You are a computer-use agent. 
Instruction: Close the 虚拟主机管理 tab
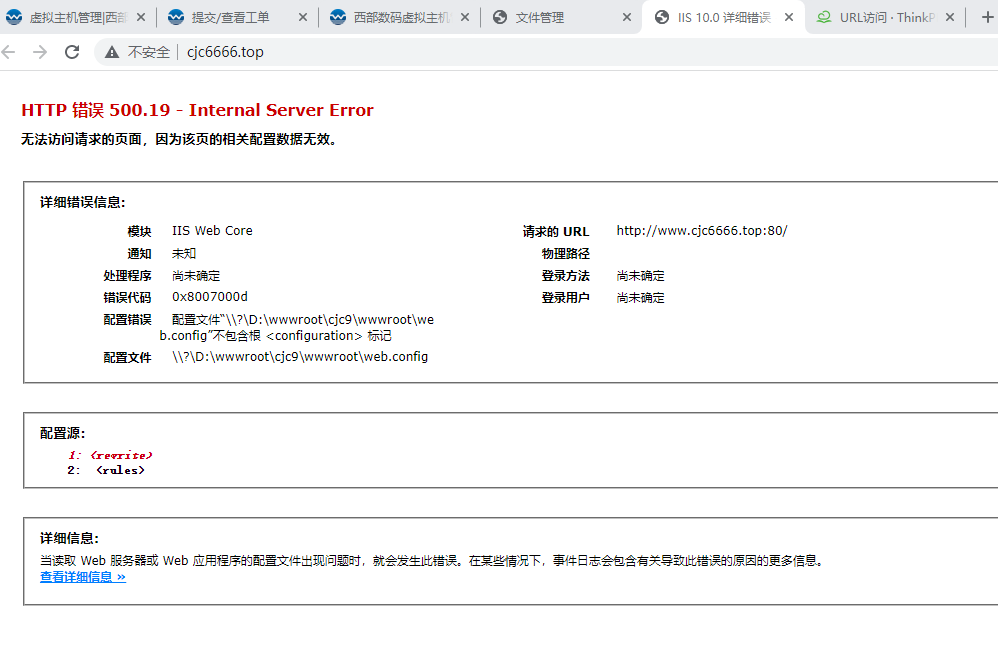pos(141,17)
